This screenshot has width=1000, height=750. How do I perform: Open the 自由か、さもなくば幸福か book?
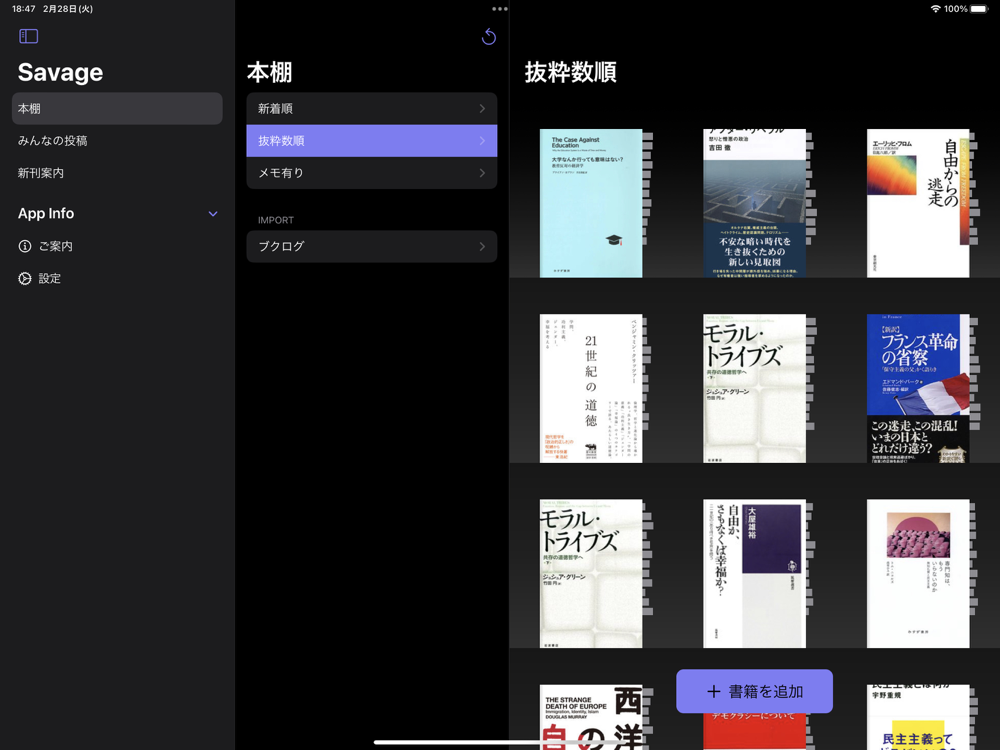[x=754, y=574]
